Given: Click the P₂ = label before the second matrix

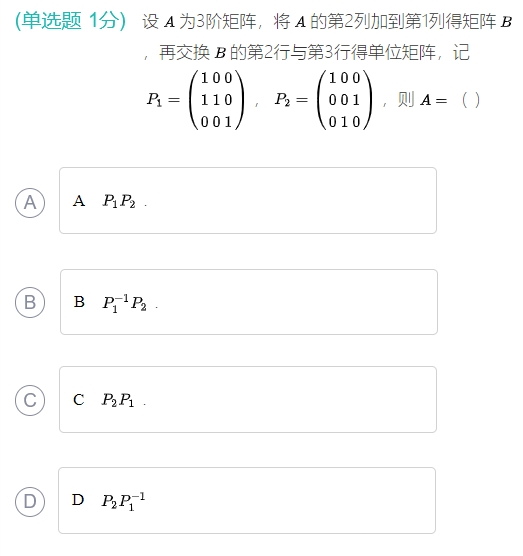Looking at the screenshot, I should tap(291, 100).
